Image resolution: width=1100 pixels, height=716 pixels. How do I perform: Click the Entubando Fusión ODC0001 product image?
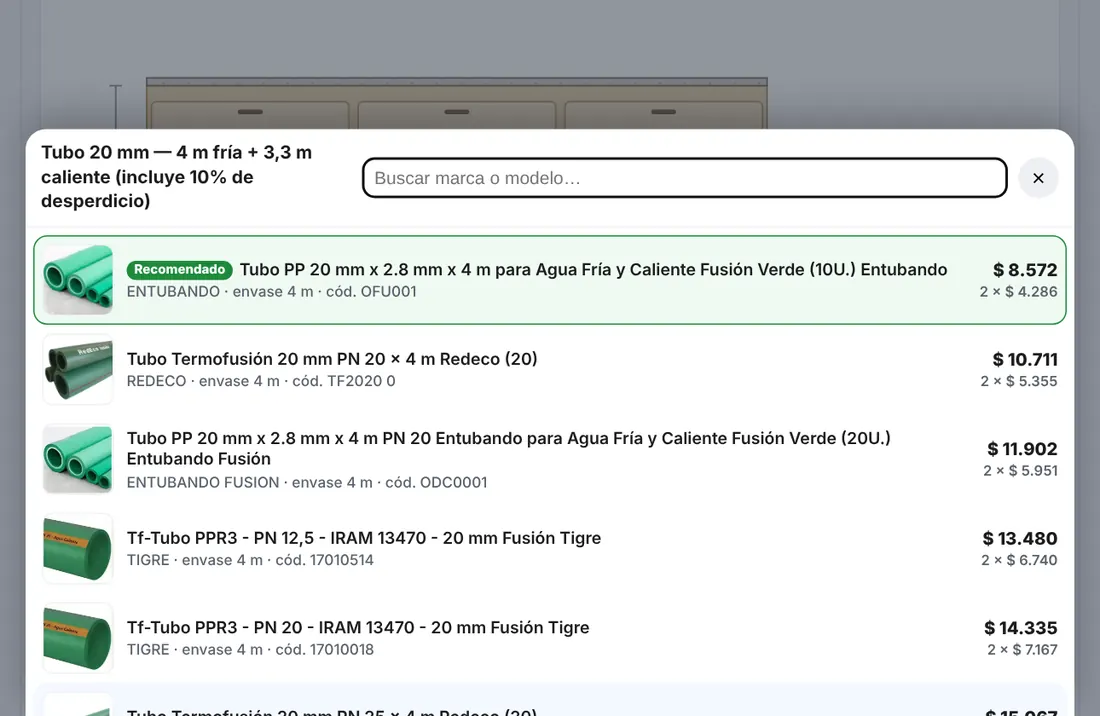(78, 459)
